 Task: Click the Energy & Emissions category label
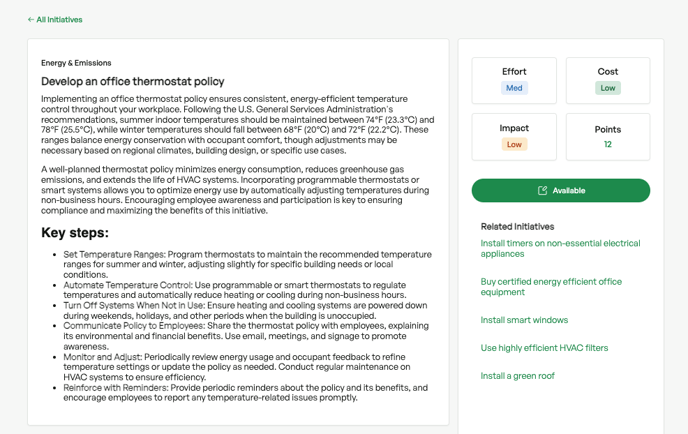point(76,63)
